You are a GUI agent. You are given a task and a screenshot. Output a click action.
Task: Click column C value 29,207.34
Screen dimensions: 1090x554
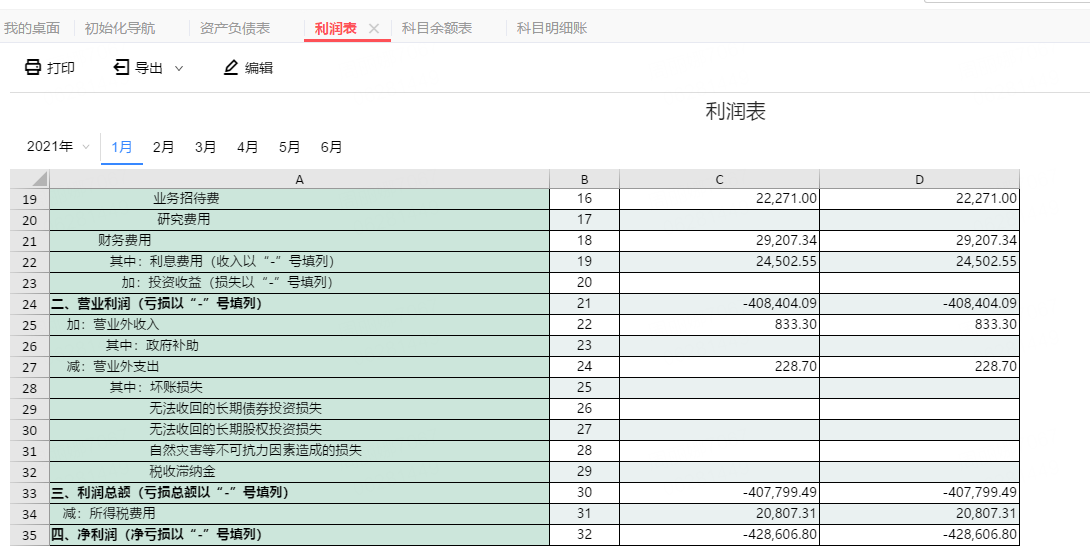(x=719, y=241)
